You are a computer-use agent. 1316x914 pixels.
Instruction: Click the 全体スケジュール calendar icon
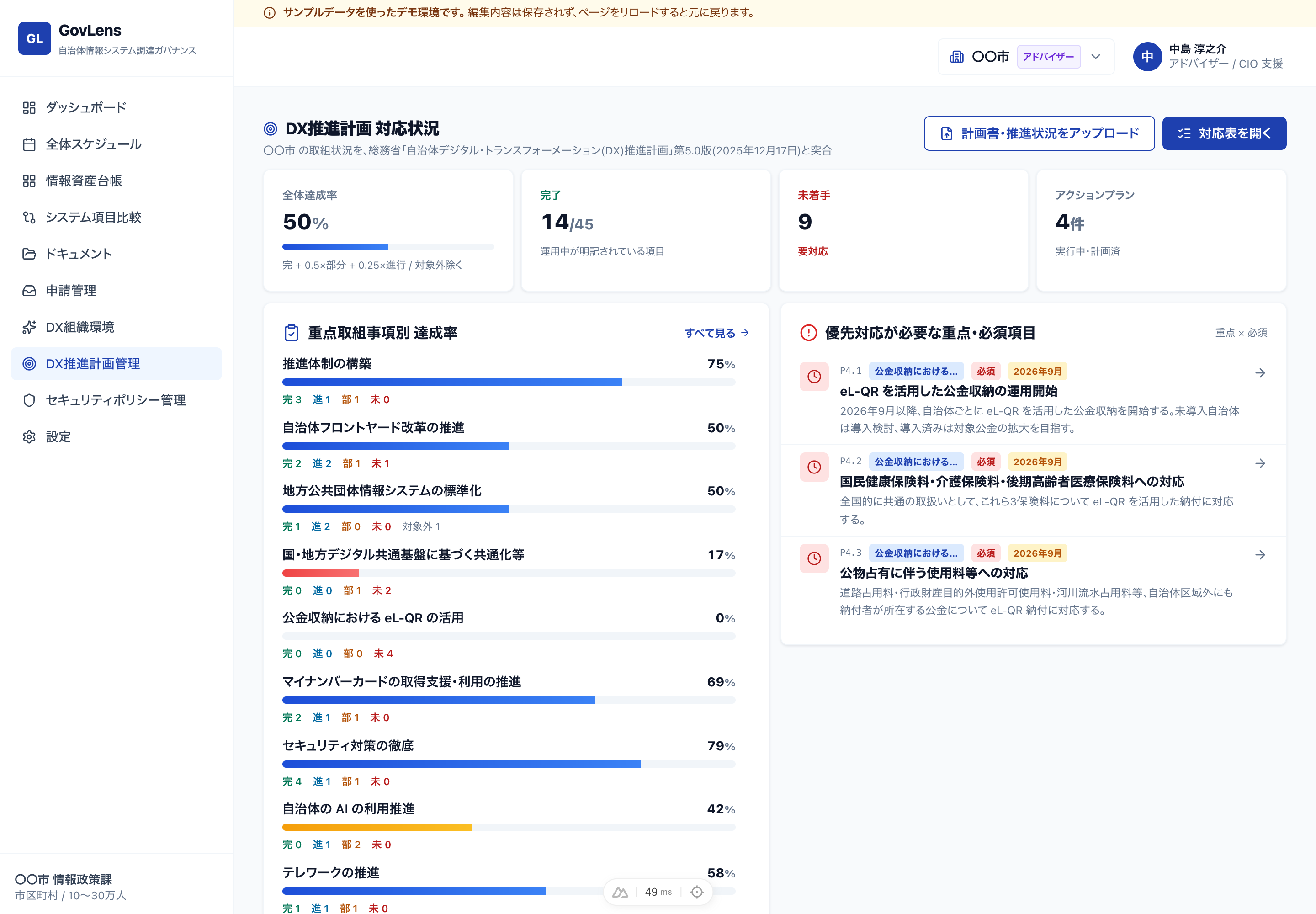[29, 144]
